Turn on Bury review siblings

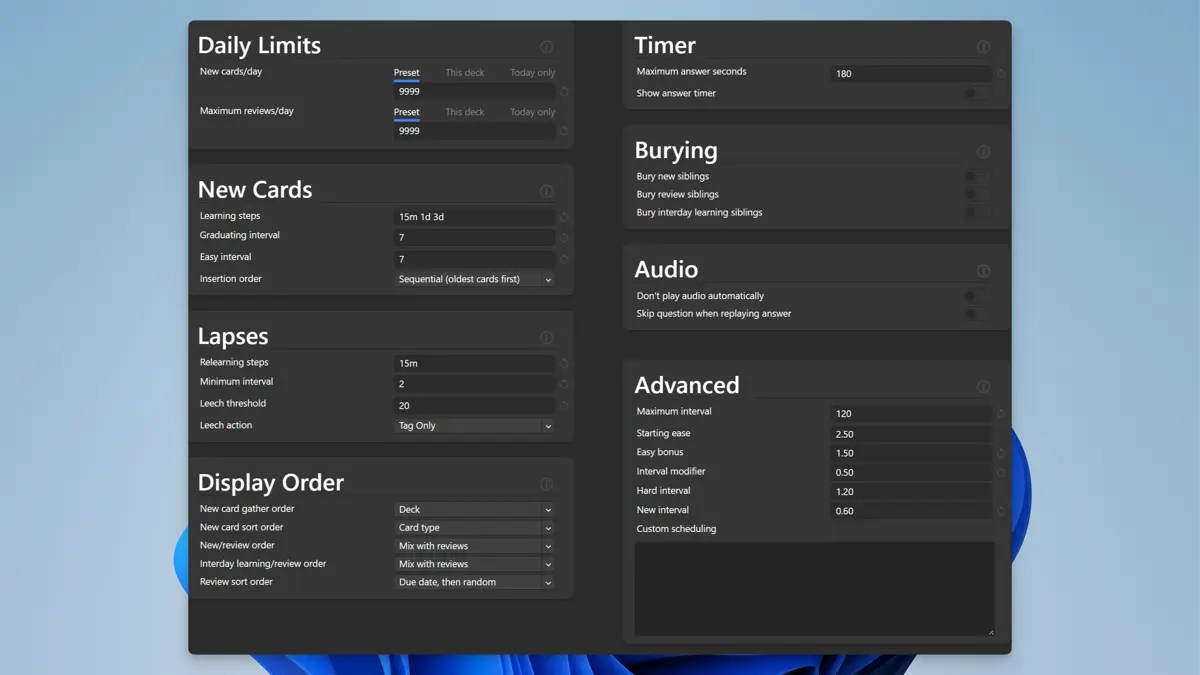coord(977,194)
